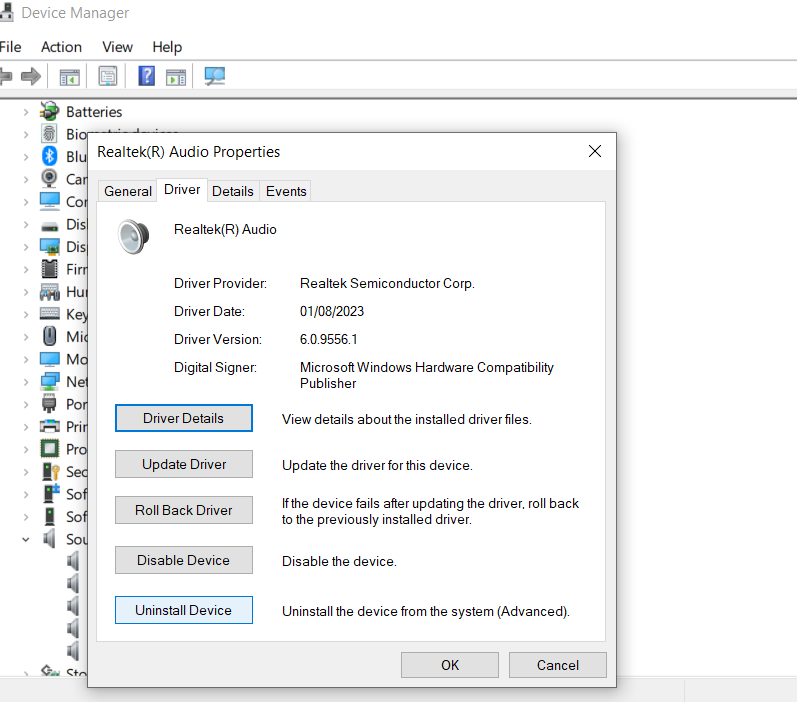Select the Display adapters icon
This screenshot has height=702, width=797.
(49, 247)
